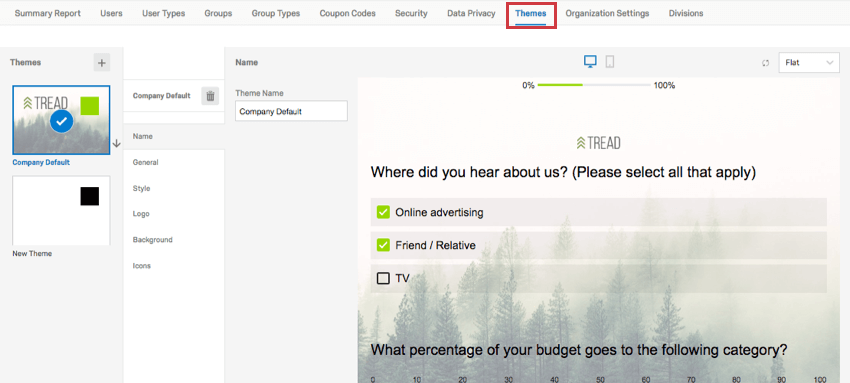The width and height of the screenshot is (850, 383).
Task: Click the budget percentage question text
Action: click(x=579, y=350)
